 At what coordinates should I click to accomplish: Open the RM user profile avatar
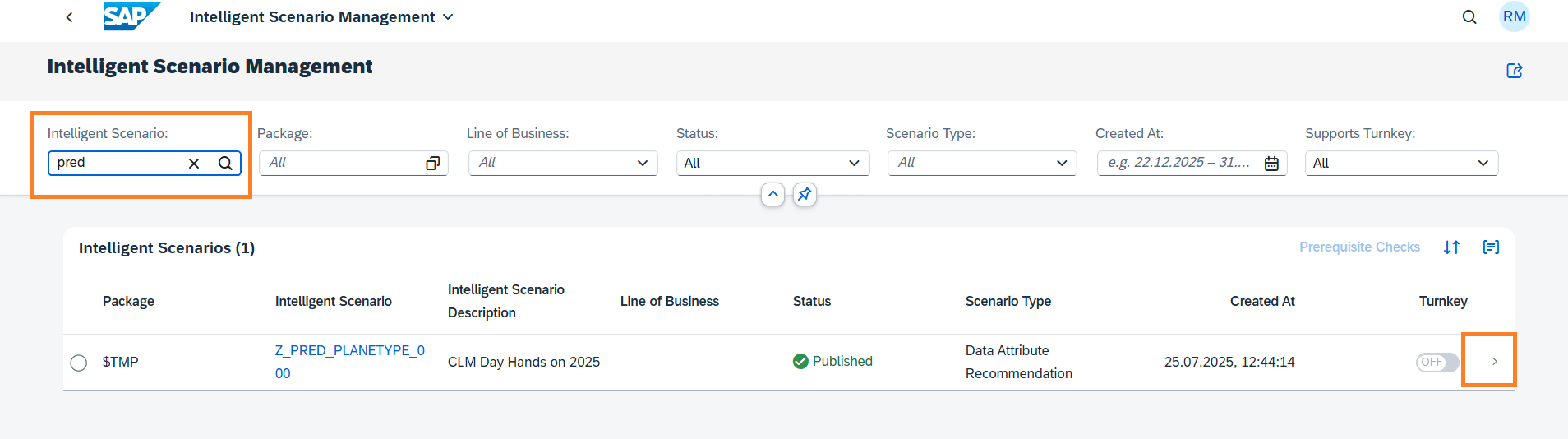(1514, 16)
